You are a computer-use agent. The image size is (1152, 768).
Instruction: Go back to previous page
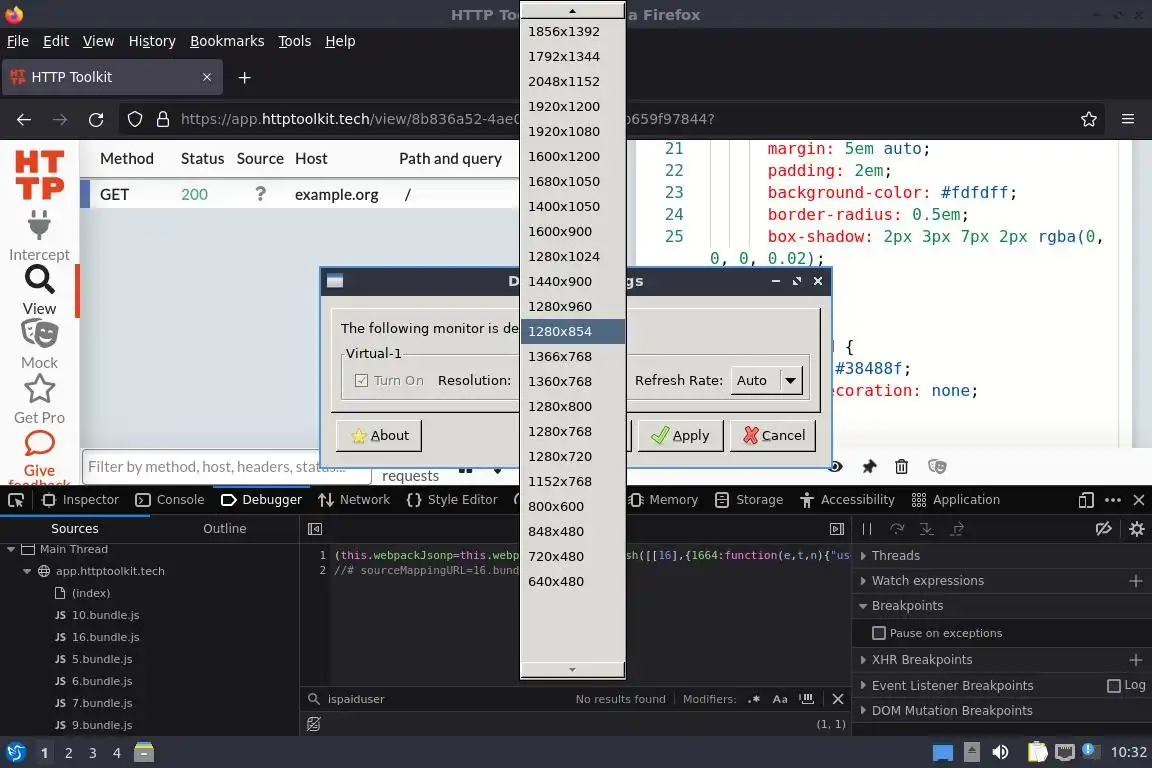[x=24, y=119]
